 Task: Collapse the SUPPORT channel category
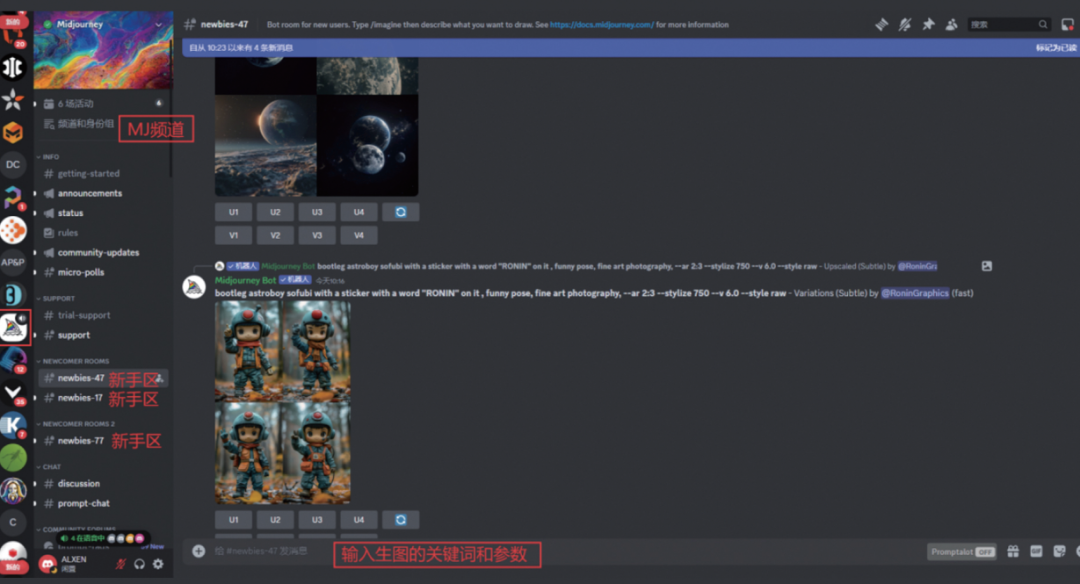click(x=58, y=298)
